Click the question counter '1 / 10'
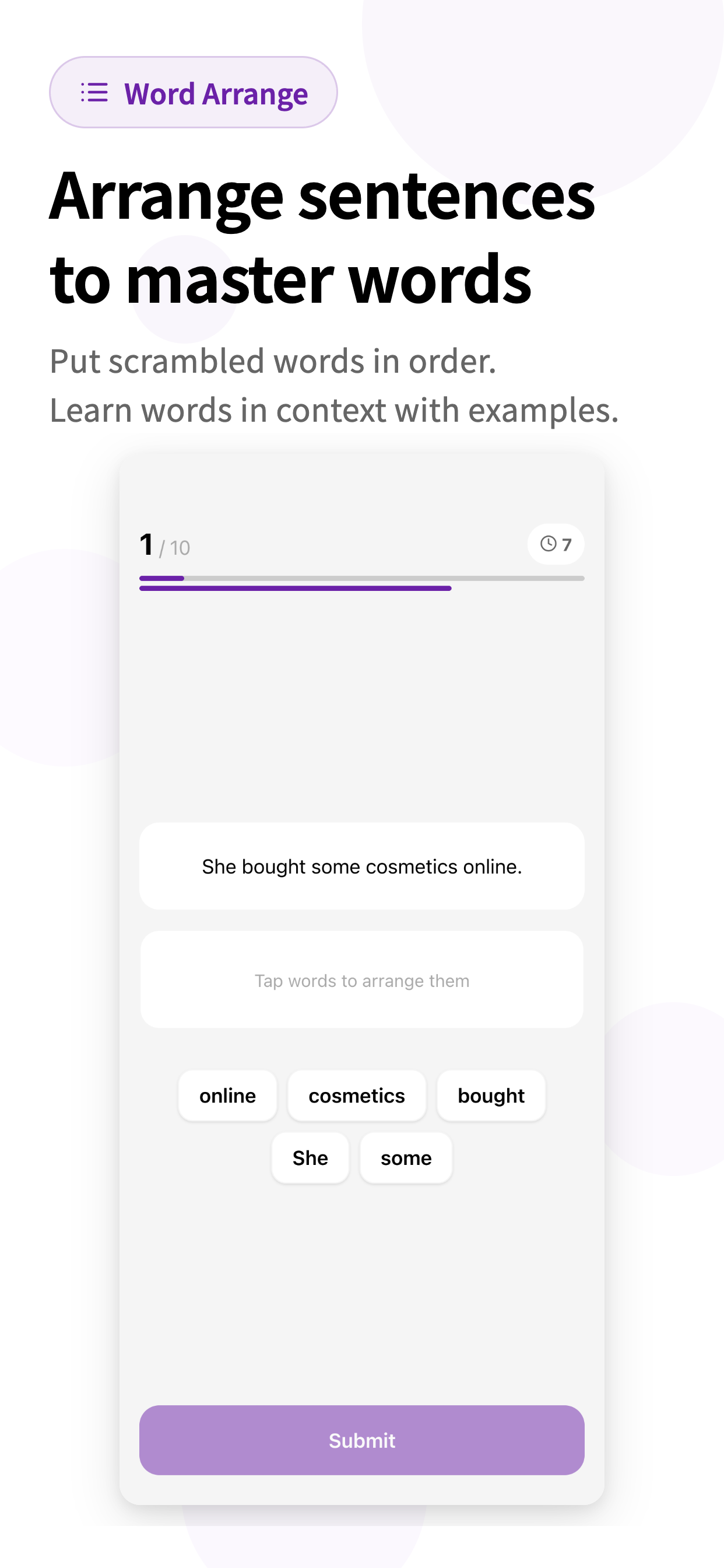Viewport: 724px width, 1568px height. pyautogui.click(x=165, y=545)
